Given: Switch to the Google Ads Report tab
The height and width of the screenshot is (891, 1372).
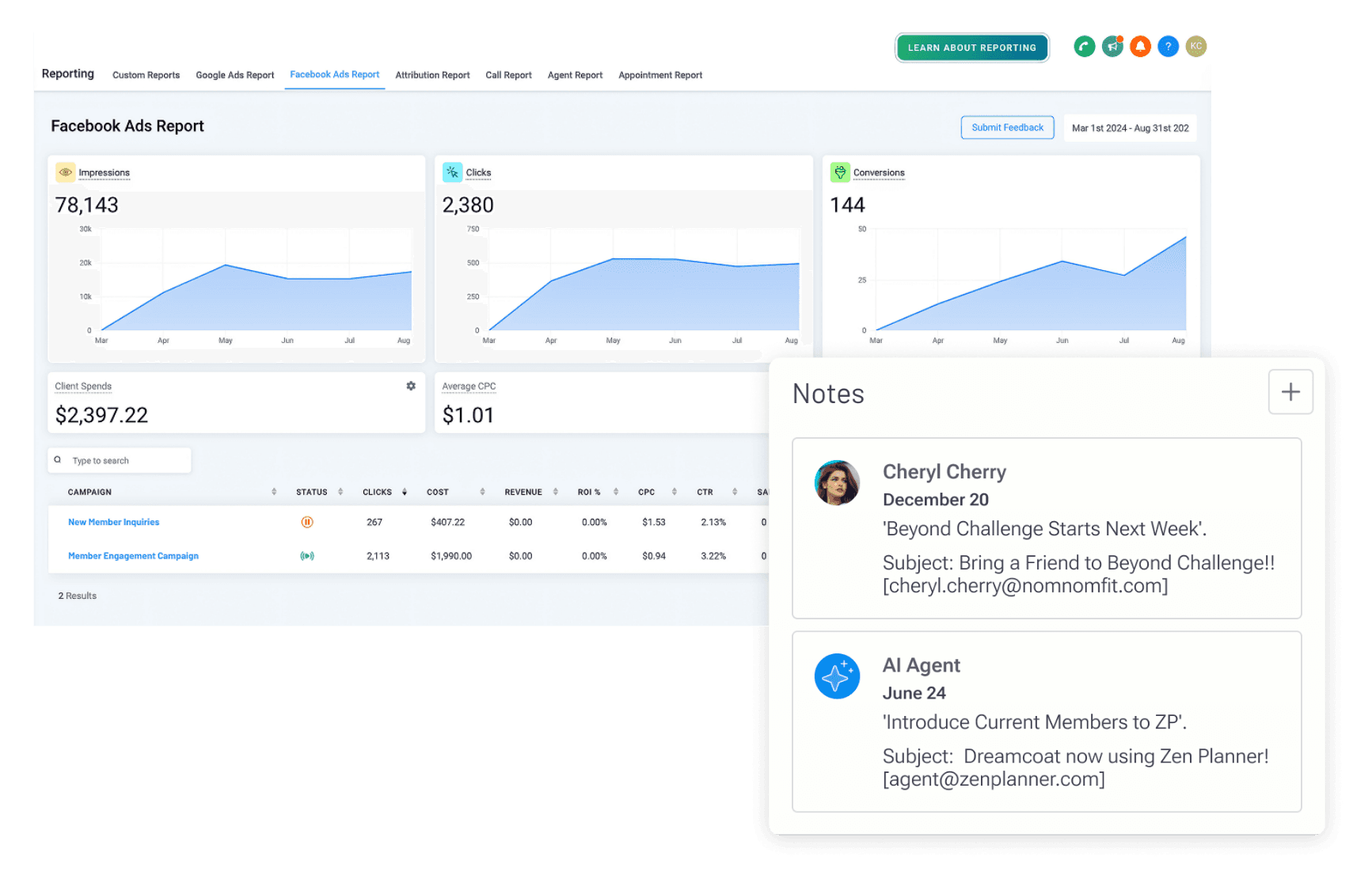Looking at the screenshot, I should point(234,75).
